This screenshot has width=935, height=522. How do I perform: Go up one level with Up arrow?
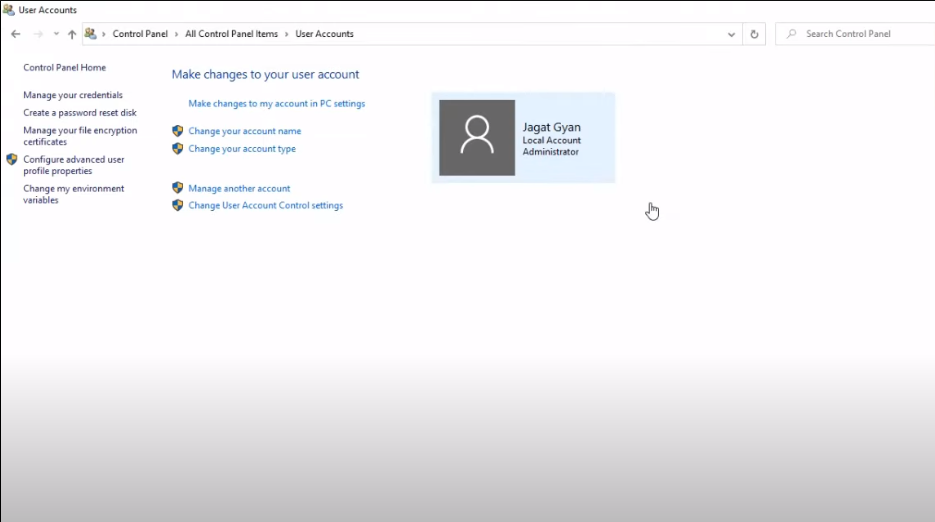pyautogui.click(x=72, y=34)
